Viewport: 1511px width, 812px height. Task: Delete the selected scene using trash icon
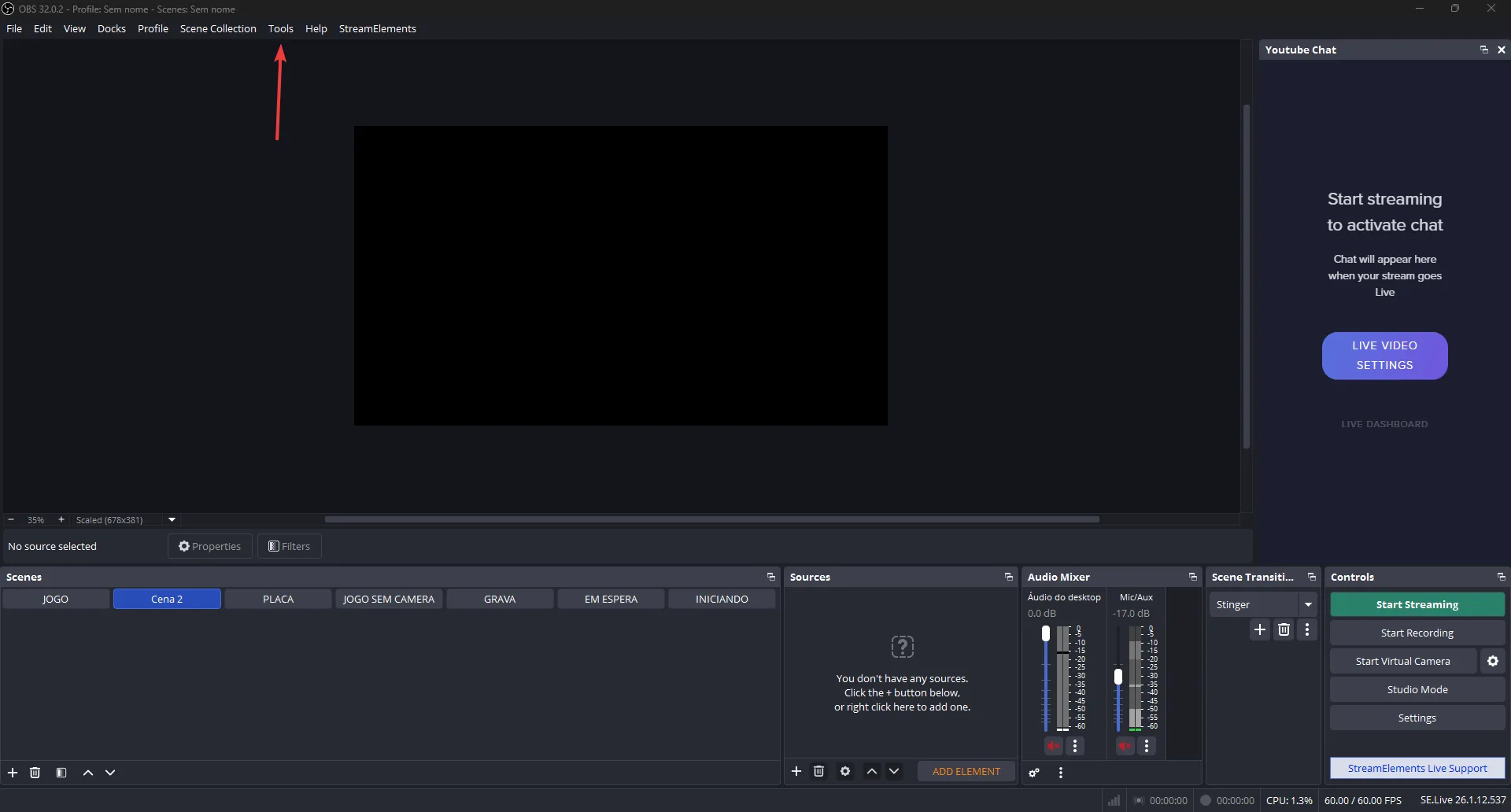(35, 773)
